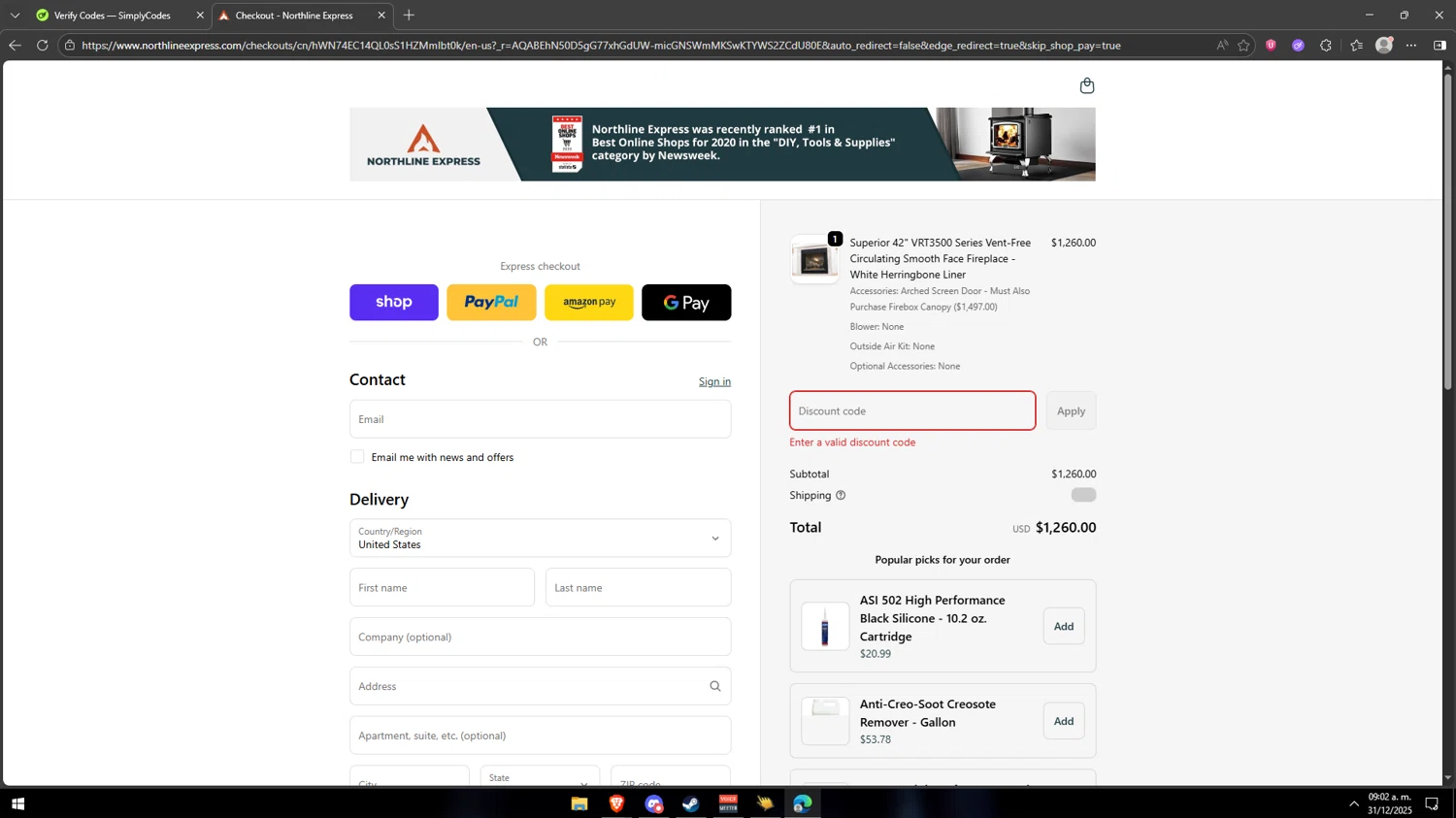
Task: Open Steam from taskbar
Action: [x=691, y=803]
